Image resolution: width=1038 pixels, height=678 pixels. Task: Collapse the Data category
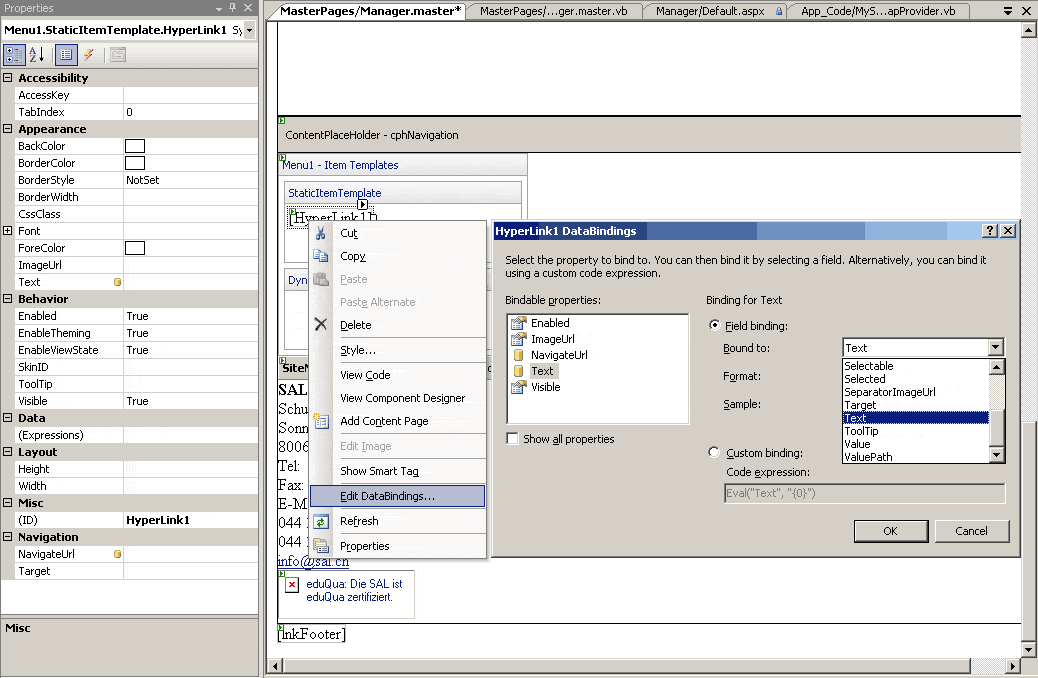[x=7, y=418]
